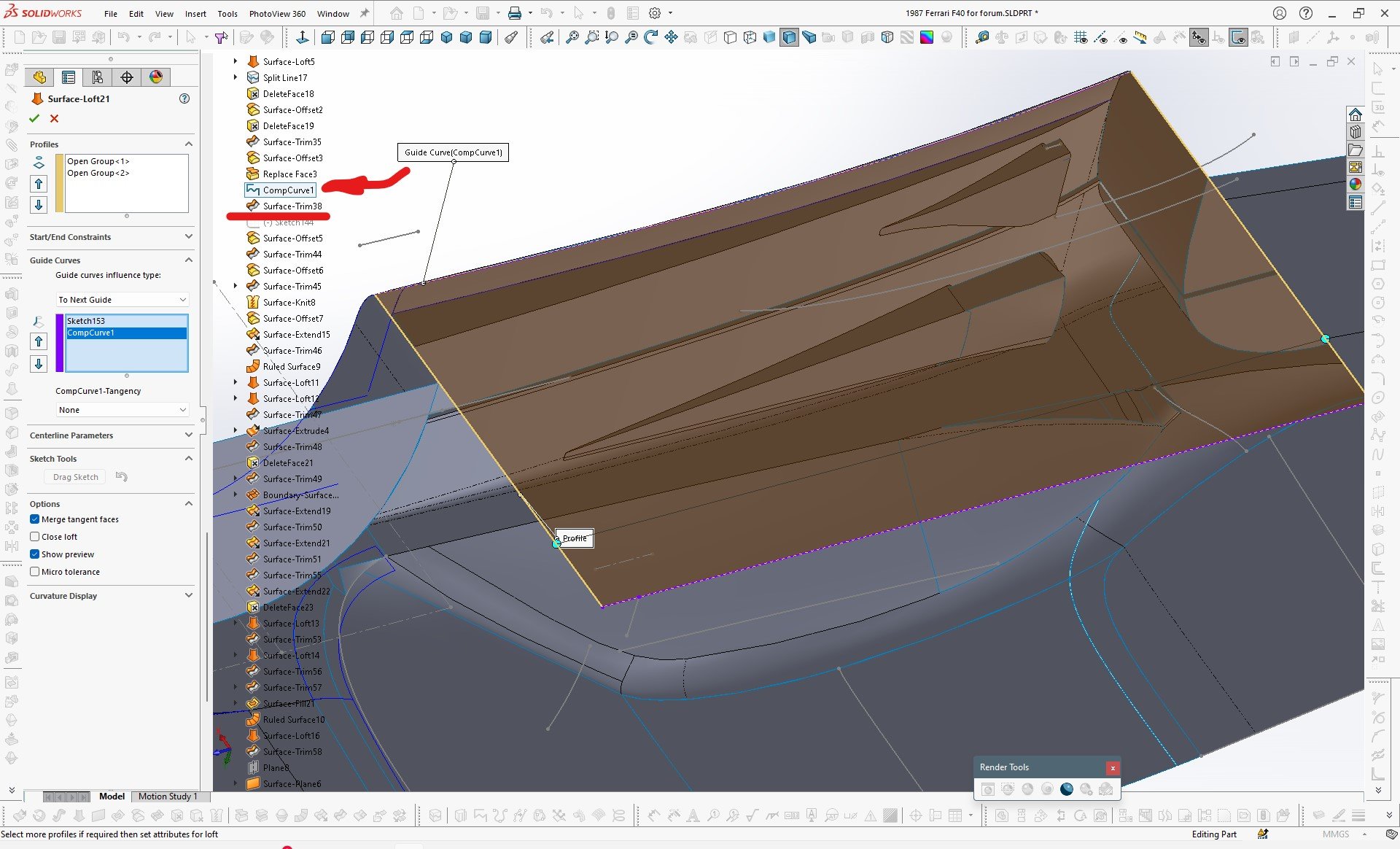Open the Edit menu
1400x849 pixels.
136,14
